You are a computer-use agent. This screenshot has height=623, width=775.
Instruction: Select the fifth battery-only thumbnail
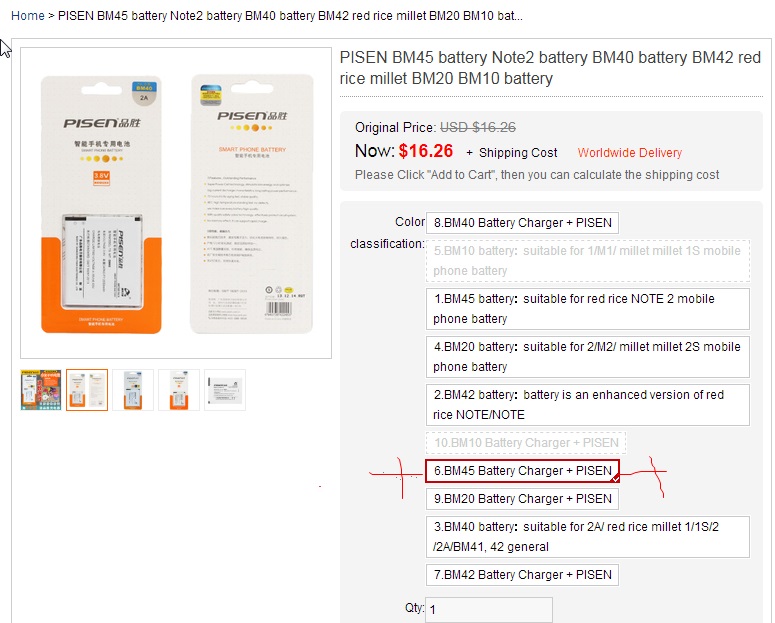coord(225,390)
